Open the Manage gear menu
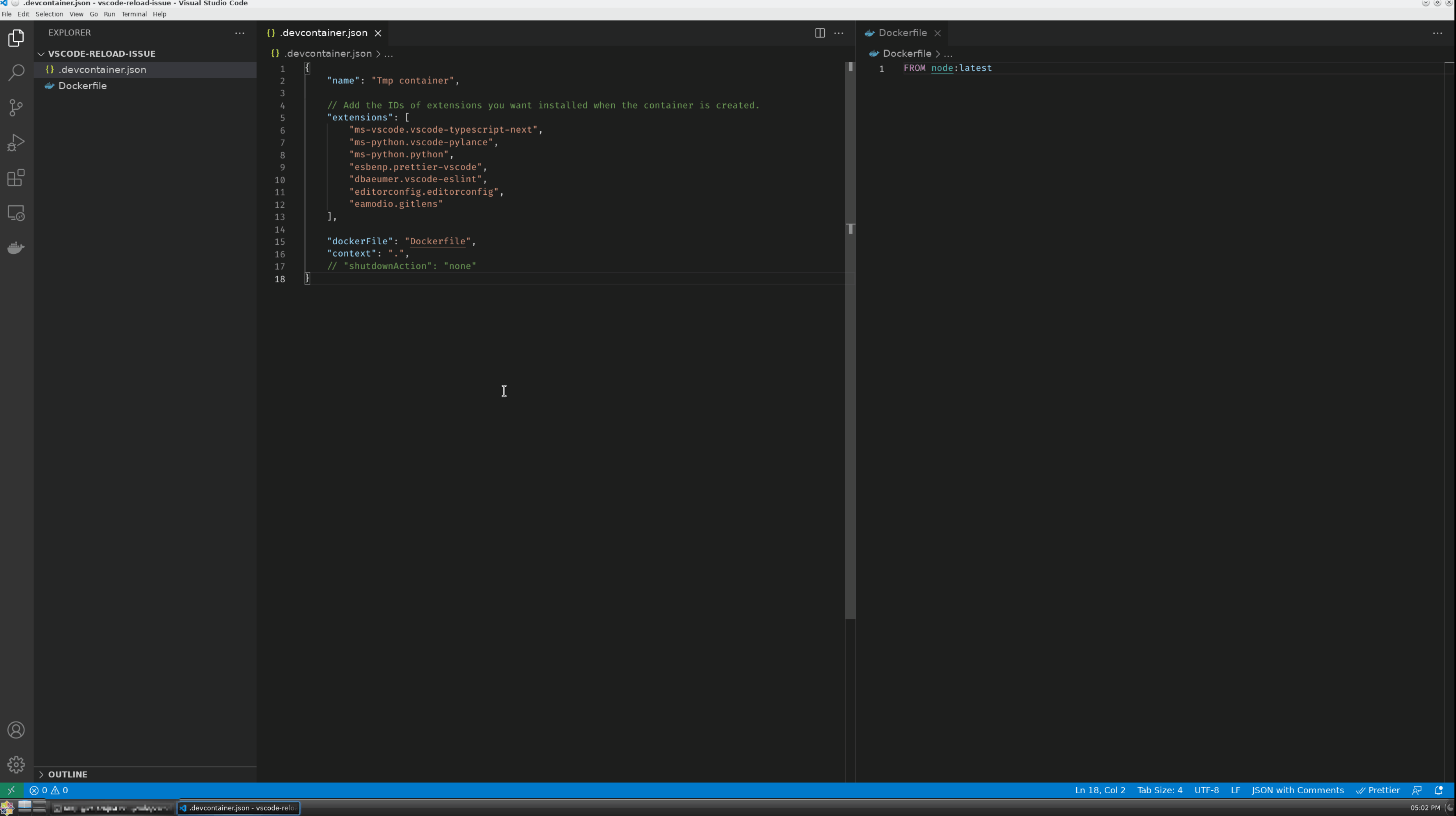1456x816 pixels. click(16, 764)
